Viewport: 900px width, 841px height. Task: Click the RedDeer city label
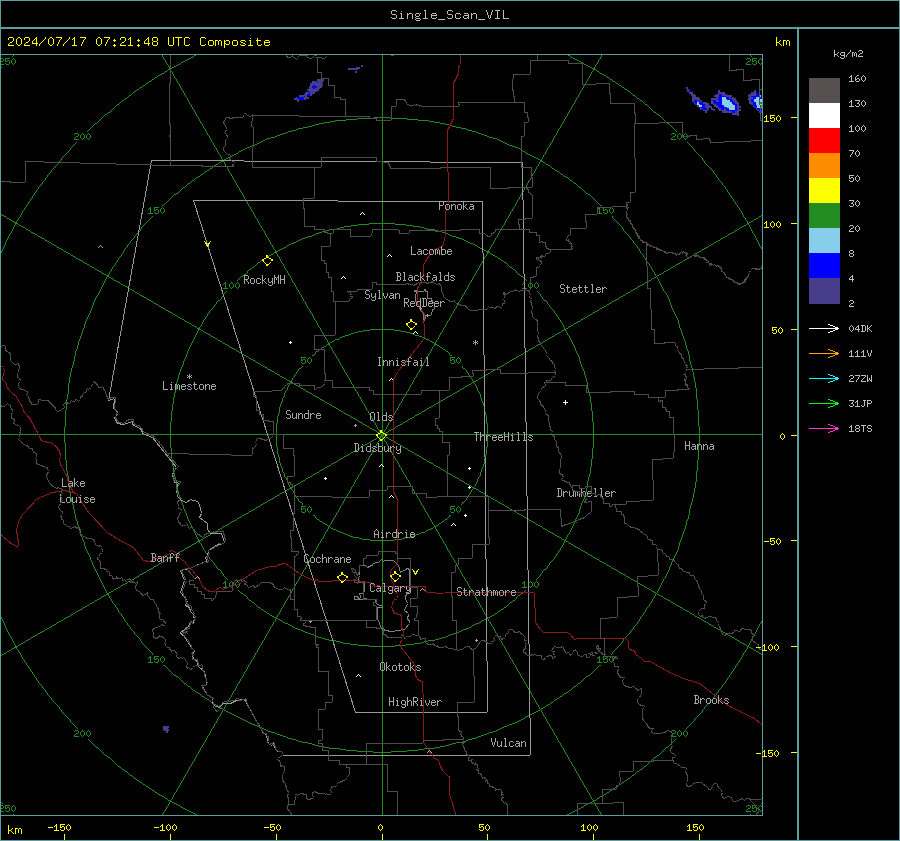tap(424, 303)
